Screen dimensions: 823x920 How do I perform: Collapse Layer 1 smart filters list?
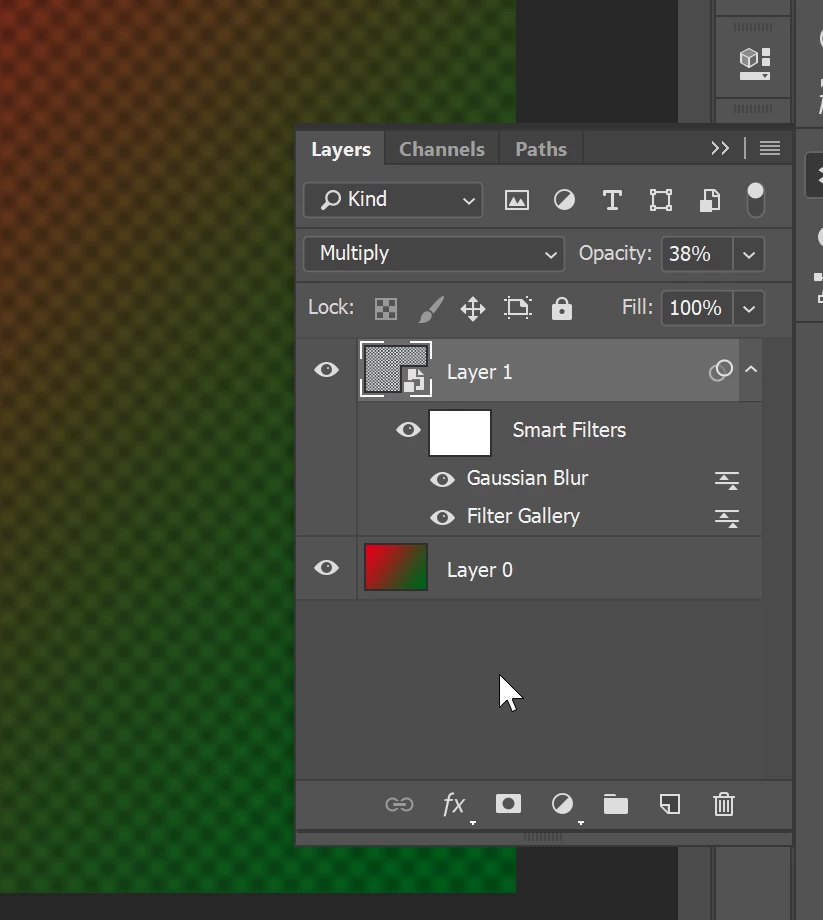751,370
